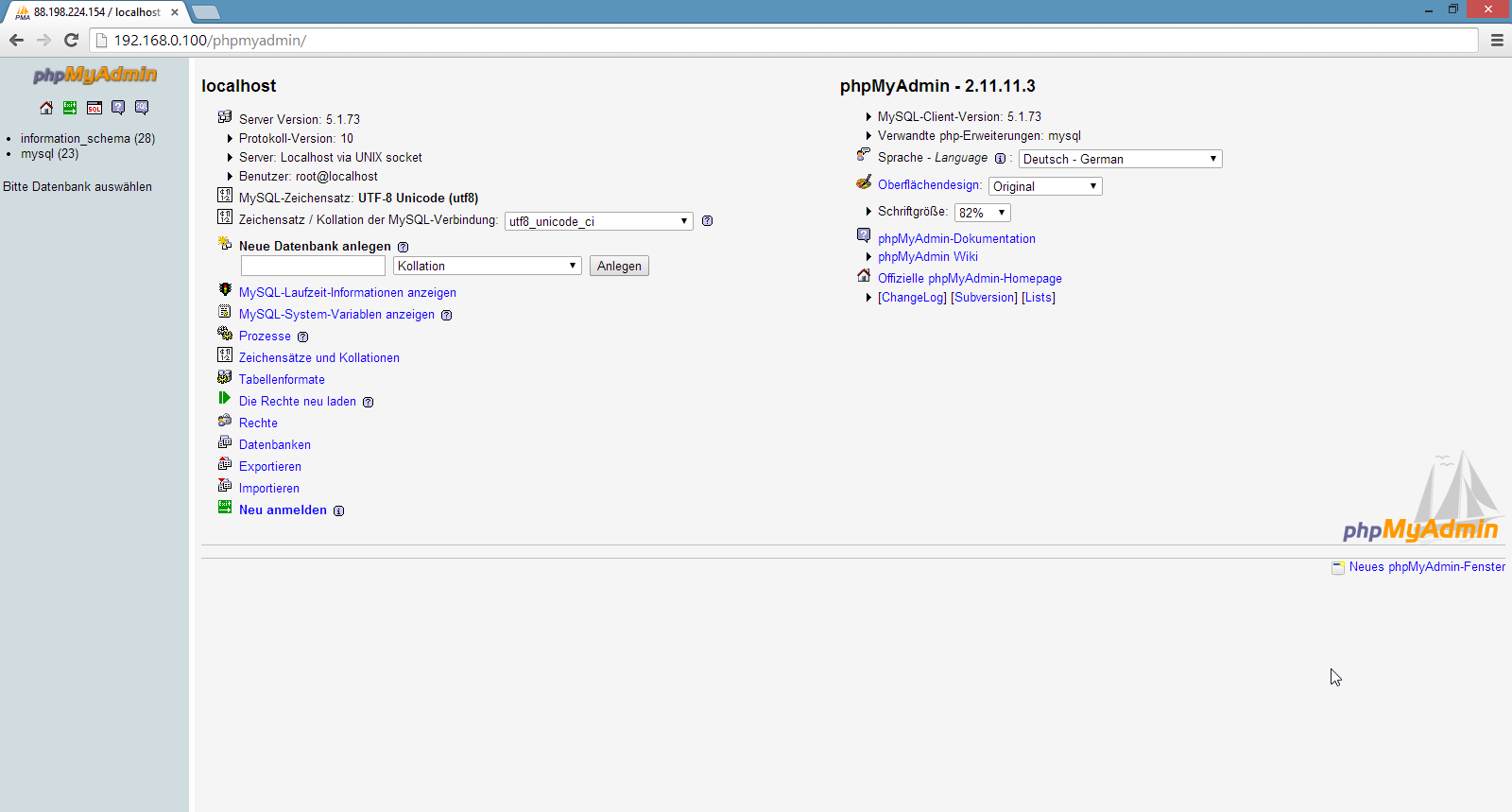This screenshot has height=812, width=1512.
Task: Open MySQL-System-Variablen anzeigen link
Action: coord(336,315)
